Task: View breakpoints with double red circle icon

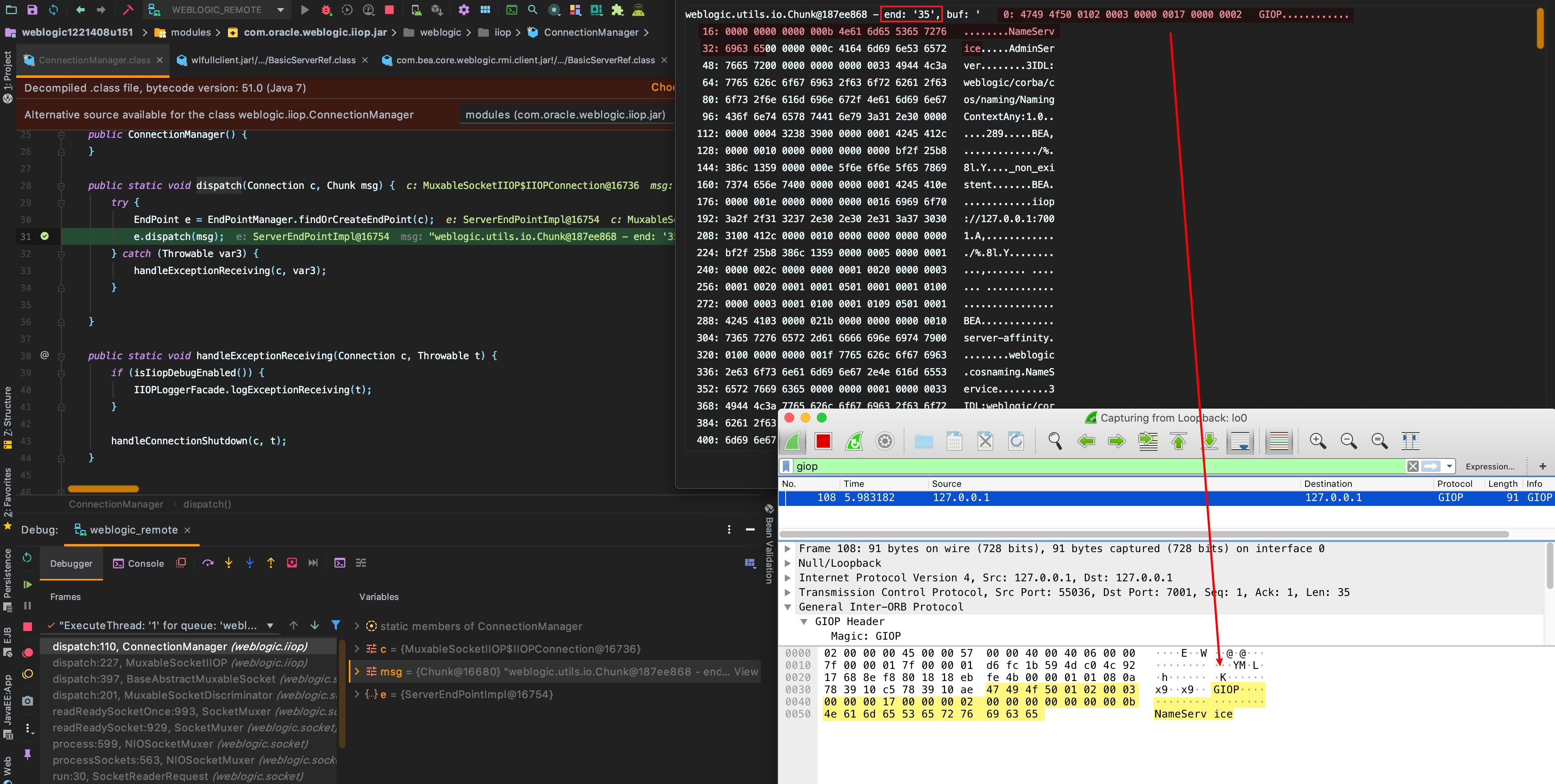Action: pyautogui.click(x=27, y=652)
